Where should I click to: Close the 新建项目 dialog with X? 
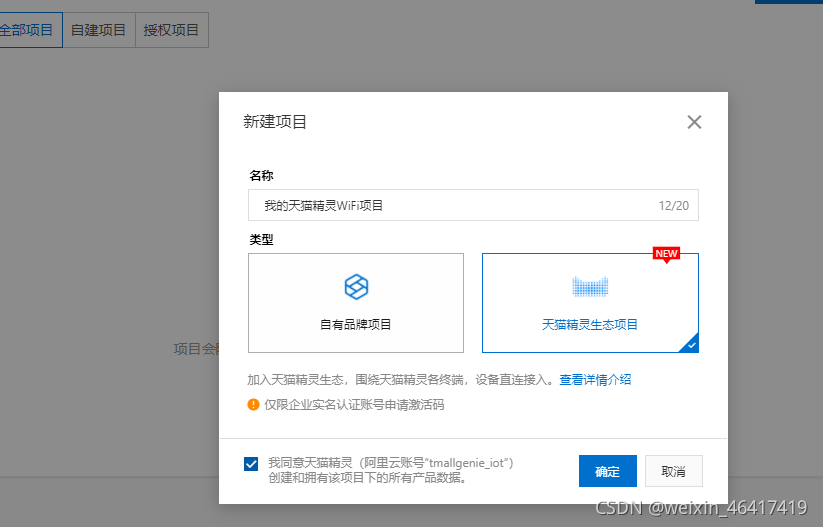pos(694,122)
